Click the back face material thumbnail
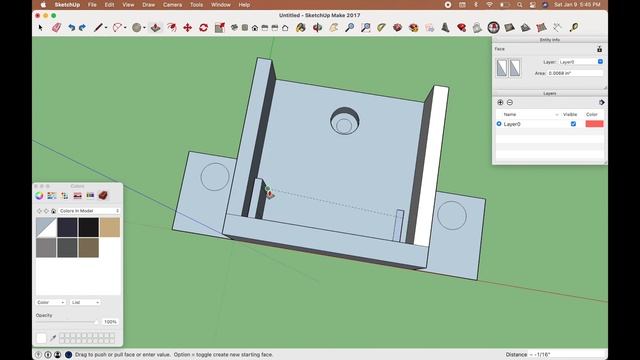640x360 pixels. [x=515, y=68]
